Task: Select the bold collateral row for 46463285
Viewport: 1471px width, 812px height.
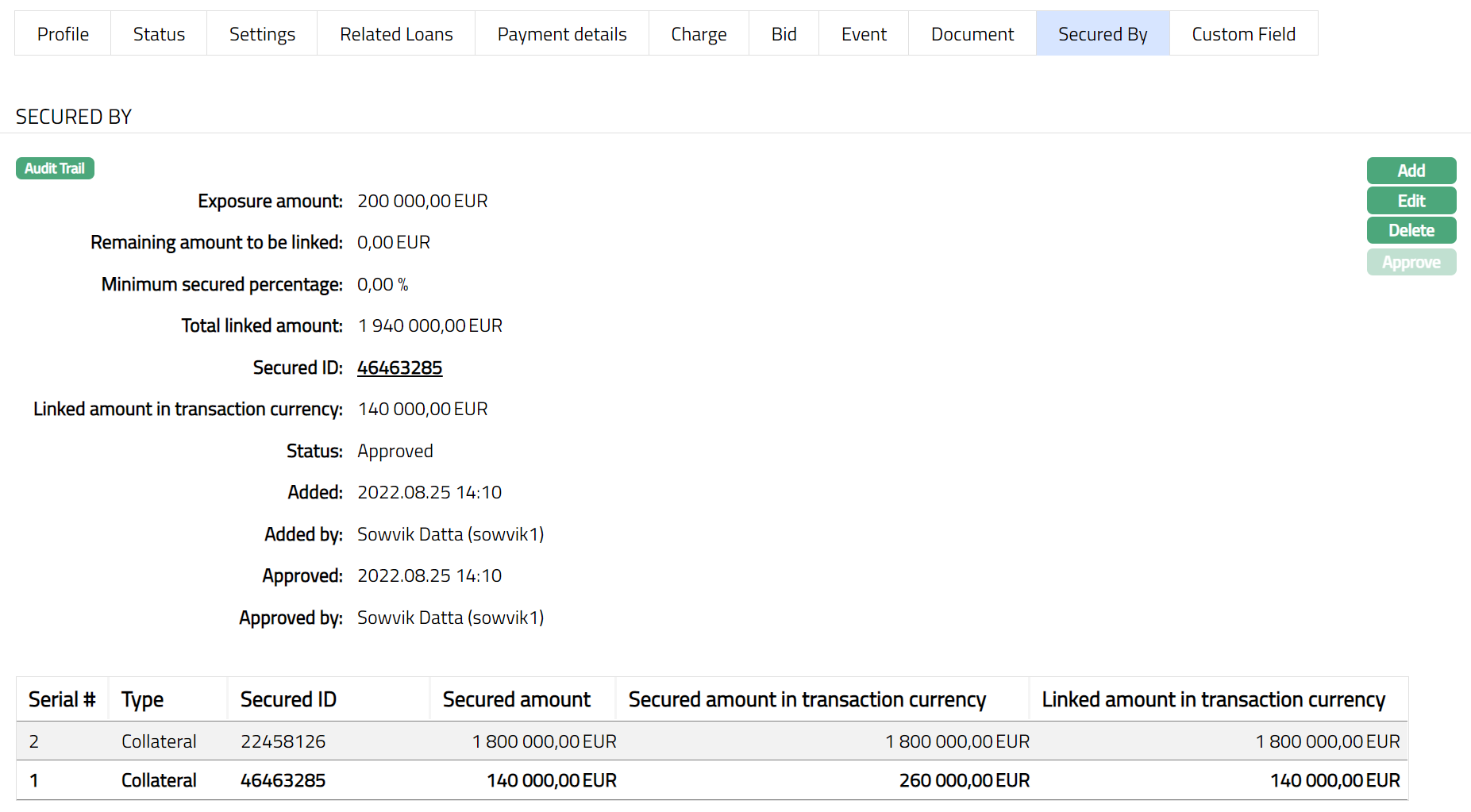Action: tap(283, 780)
